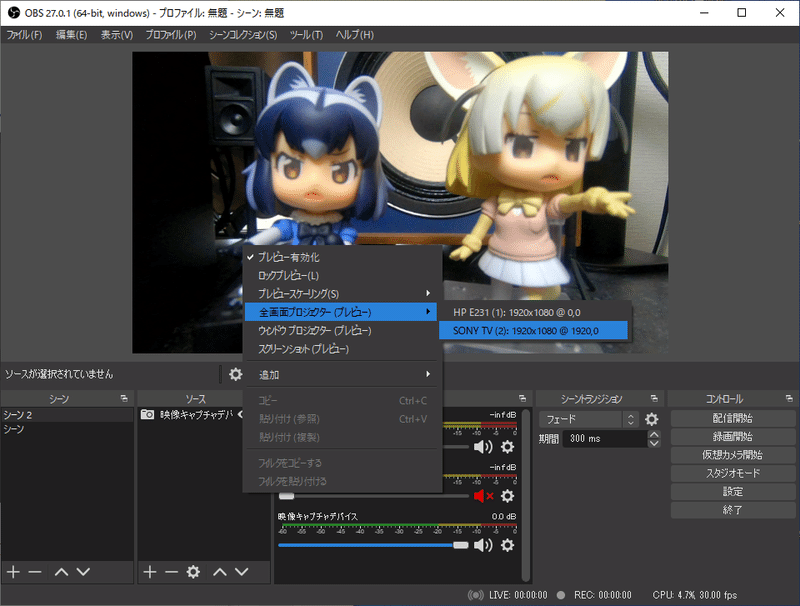Undock the audio mixer panel

coord(522,398)
